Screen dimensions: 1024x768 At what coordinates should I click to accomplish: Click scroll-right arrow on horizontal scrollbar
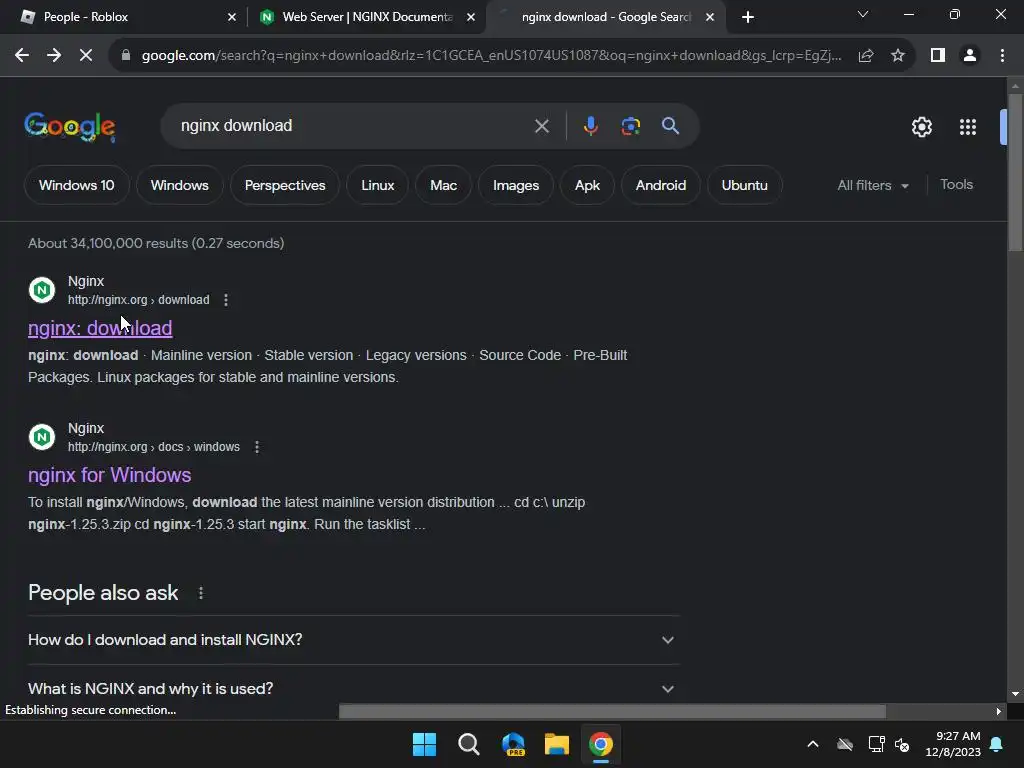(x=999, y=711)
